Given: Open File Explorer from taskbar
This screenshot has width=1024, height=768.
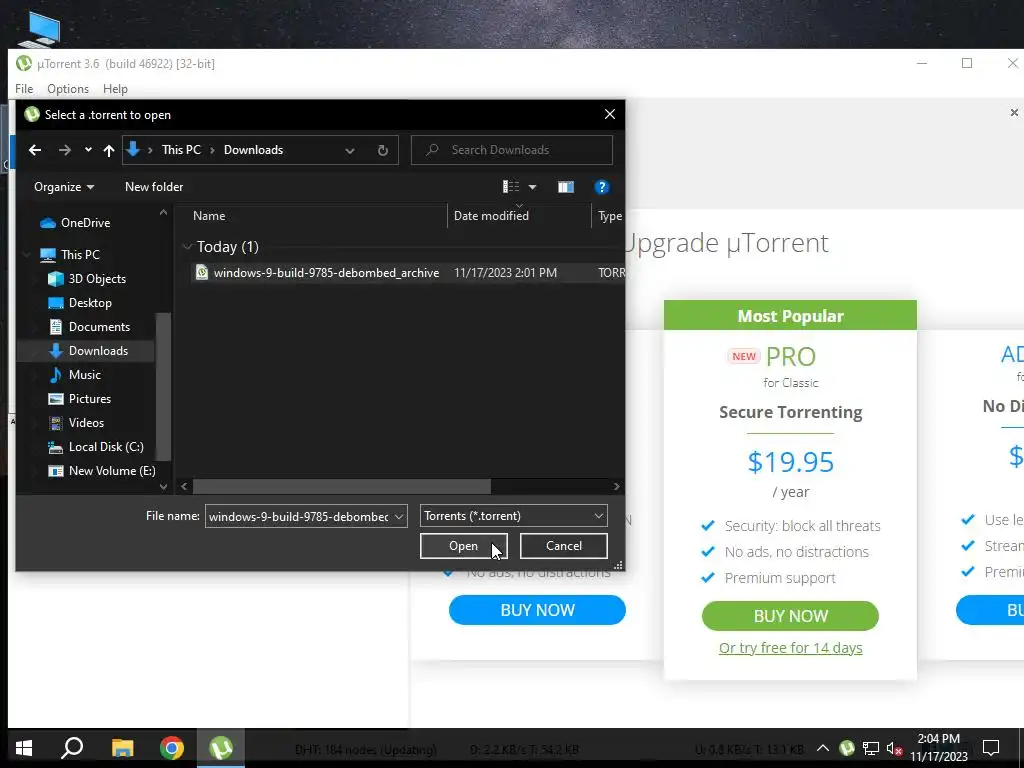Looking at the screenshot, I should [122, 748].
